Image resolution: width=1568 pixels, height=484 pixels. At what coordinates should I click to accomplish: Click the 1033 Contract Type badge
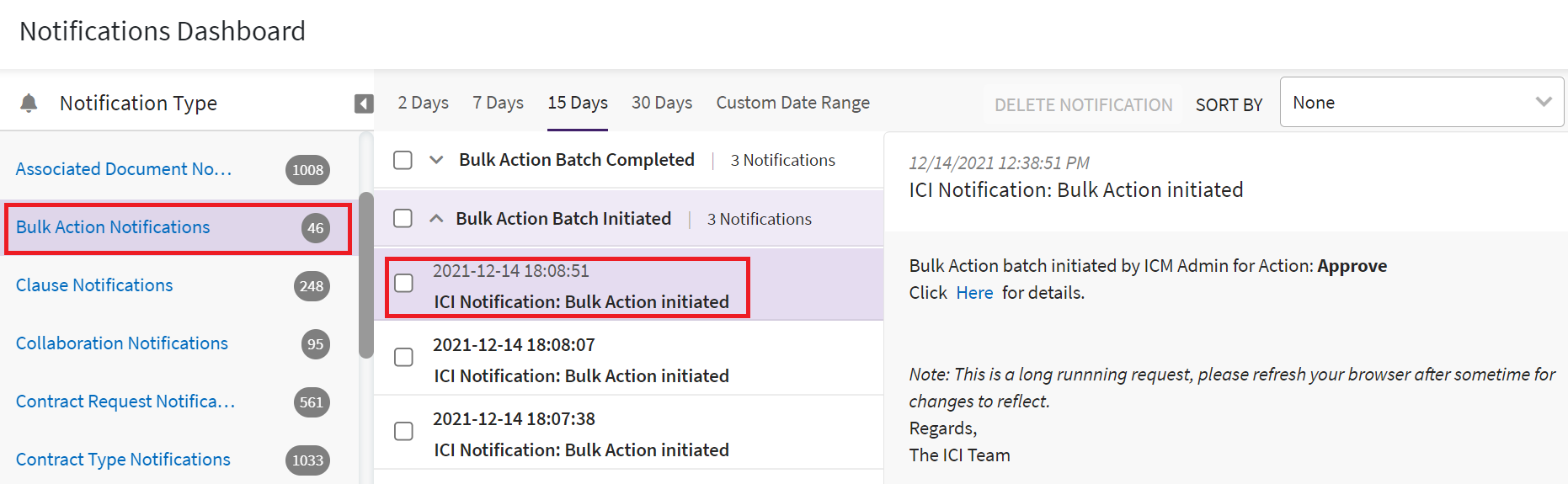coord(307,460)
